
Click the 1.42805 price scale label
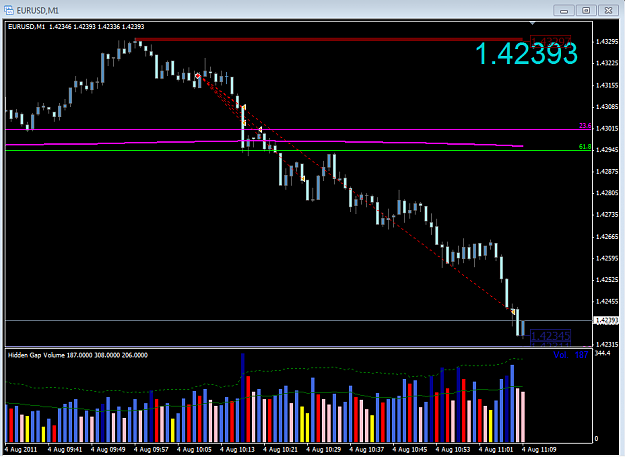pyautogui.click(x=607, y=193)
